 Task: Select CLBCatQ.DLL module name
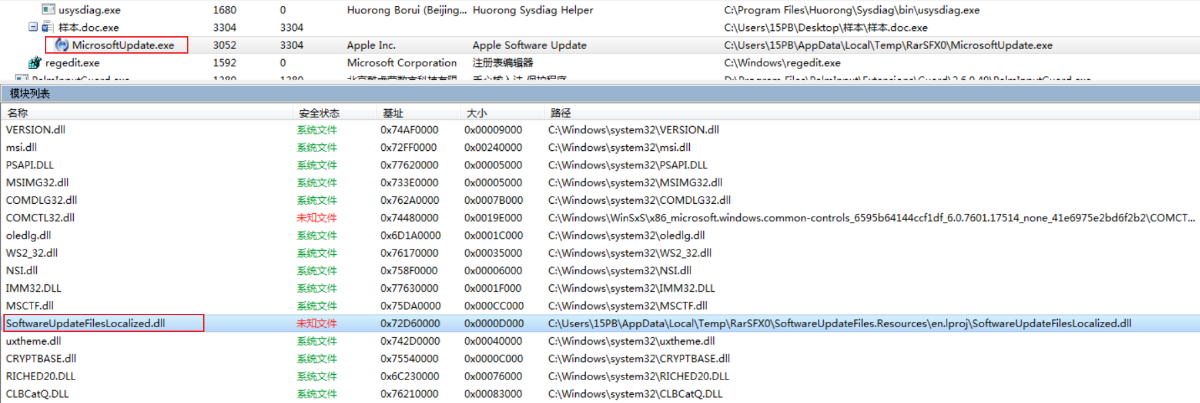pos(37,393)
